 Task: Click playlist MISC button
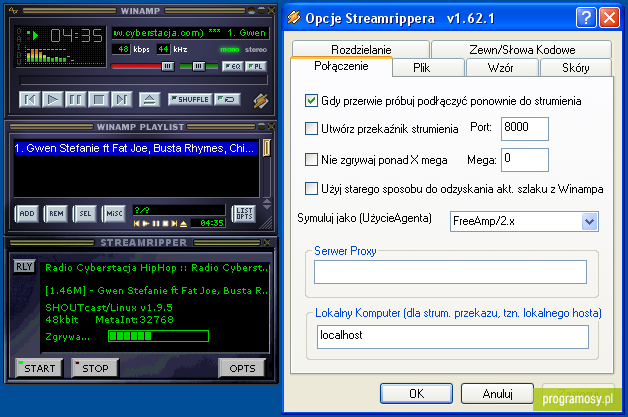click(114, 214)
